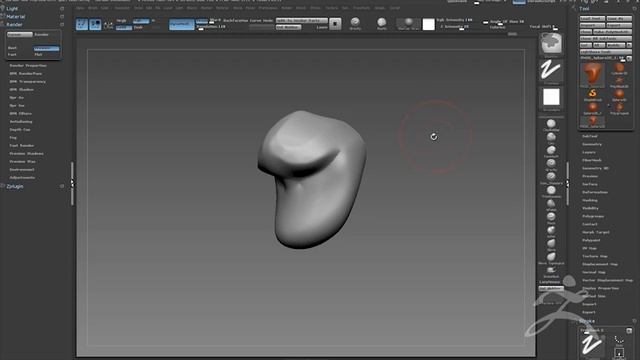Expand Render Properties section
This screenshot has width=640, height=360.
pyautogui.click(x=28, y=66)
